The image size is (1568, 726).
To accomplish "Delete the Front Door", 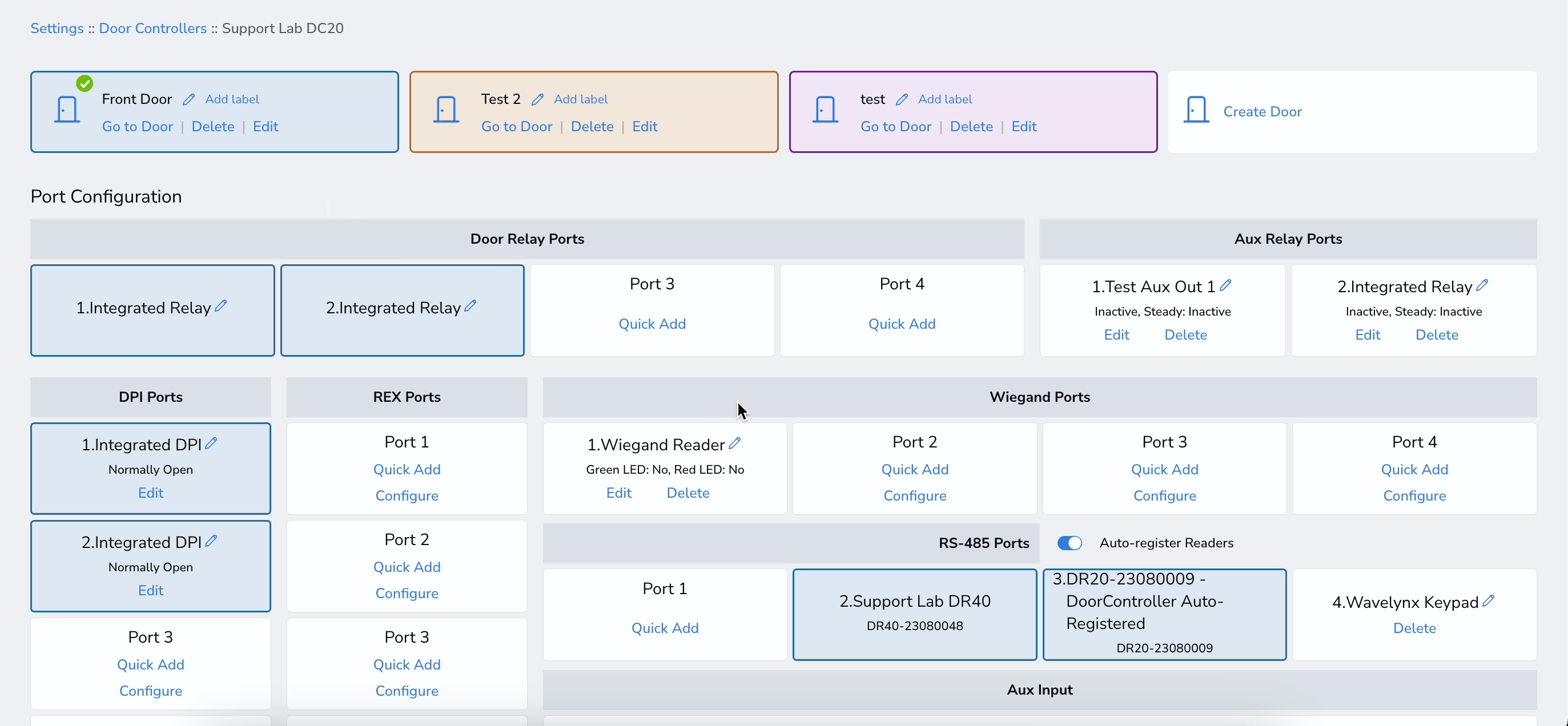I will tap(213, 127).
